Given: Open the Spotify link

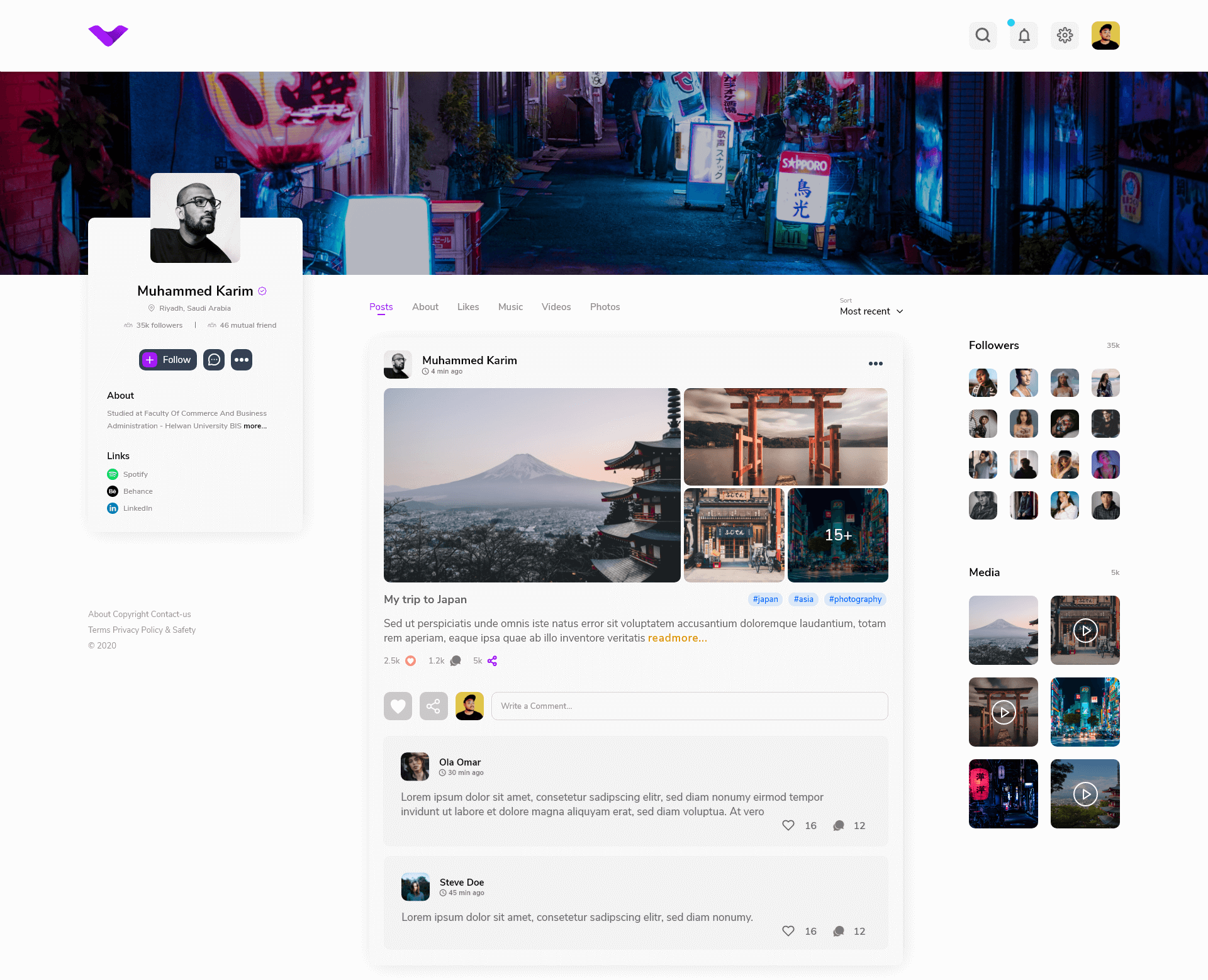Looking at the screenshot, I should (x=135, y=474).
